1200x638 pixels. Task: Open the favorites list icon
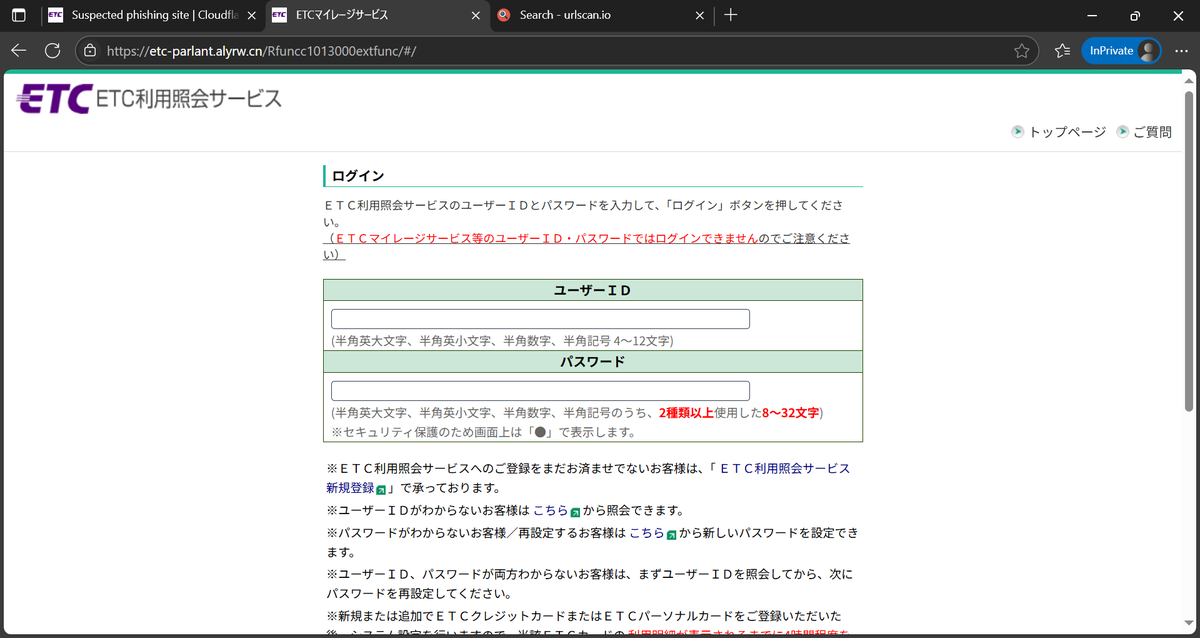[1062, 50]
